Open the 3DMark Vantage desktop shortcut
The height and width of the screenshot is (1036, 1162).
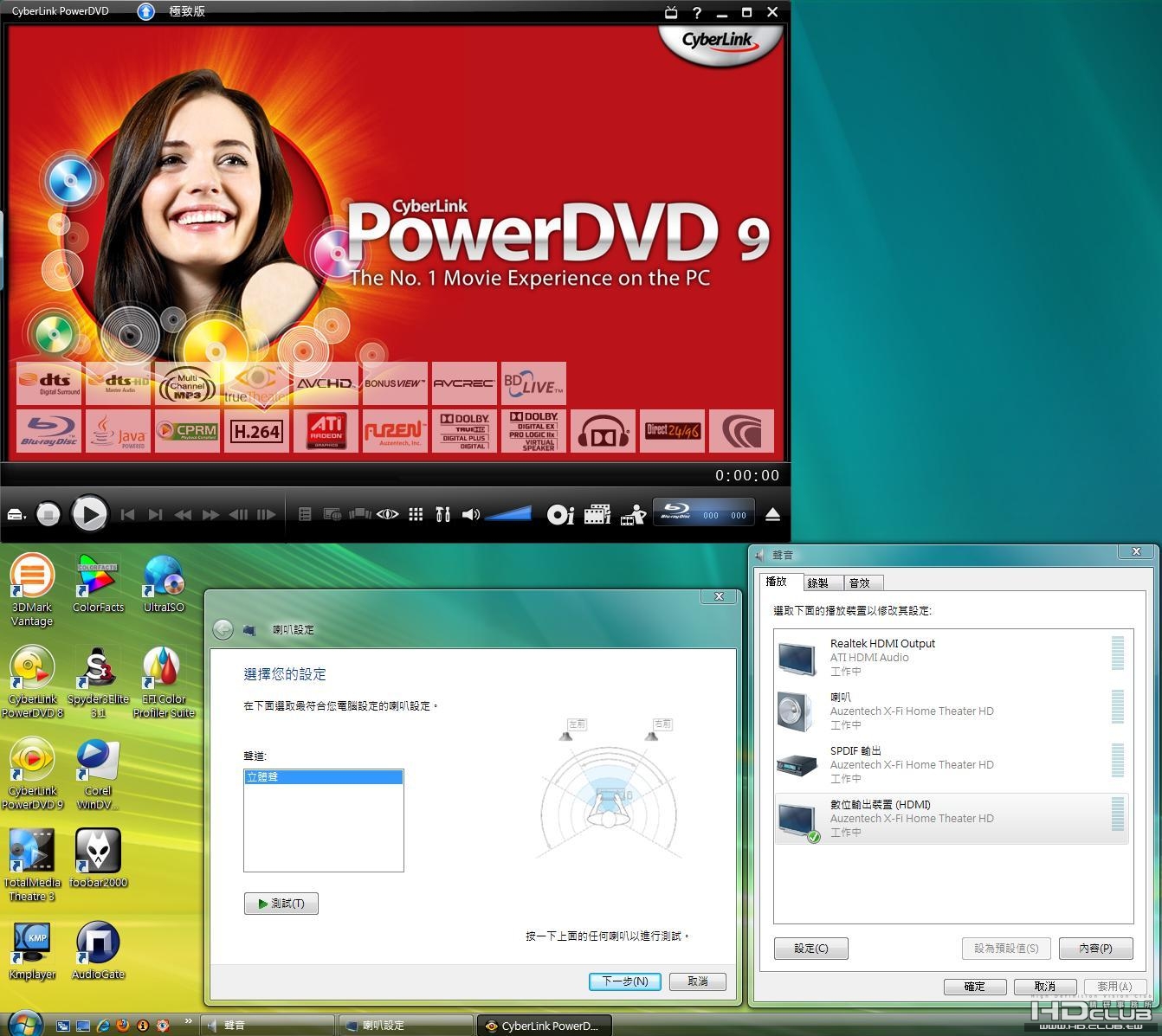[x=32, y=589]
